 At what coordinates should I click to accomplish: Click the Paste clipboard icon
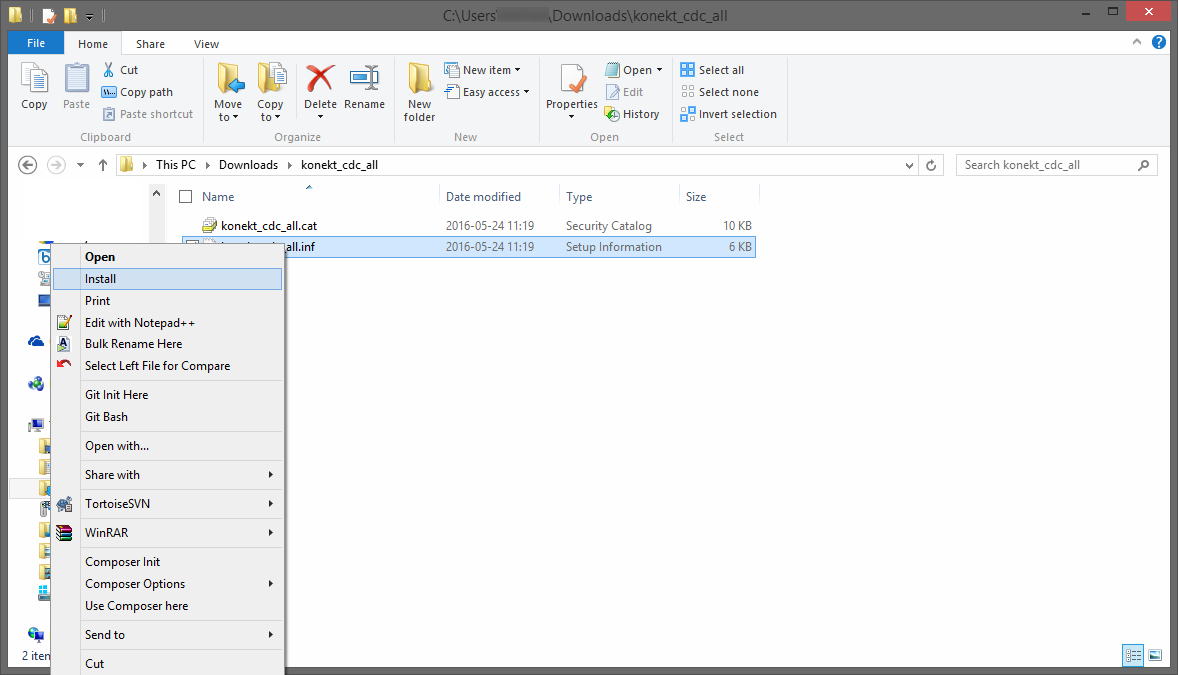click(x=76, y=79)
